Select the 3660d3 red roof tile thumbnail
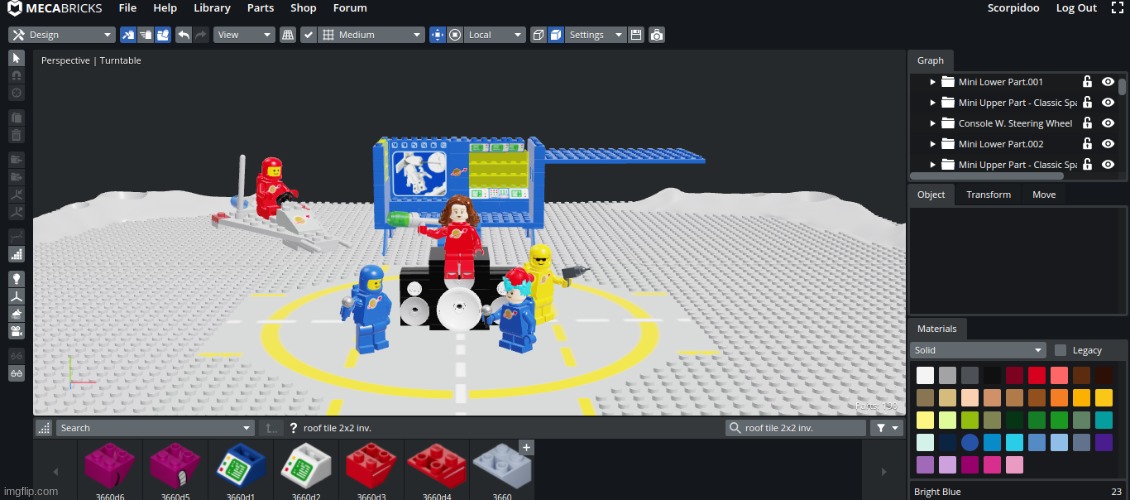The height and width of the screenshot is (500, 1130). [370, 468]
